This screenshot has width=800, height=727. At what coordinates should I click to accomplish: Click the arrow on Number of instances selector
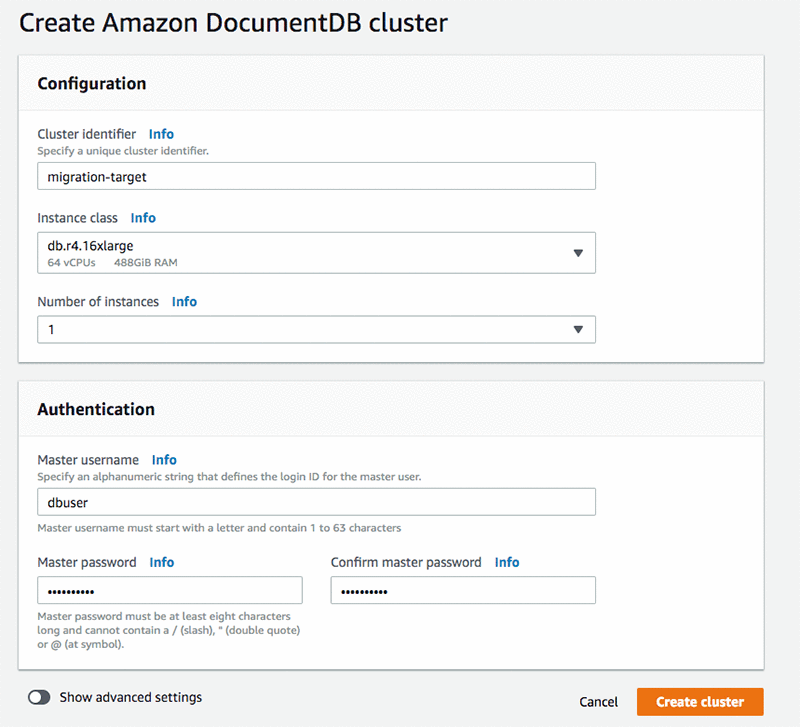pyautogui.click(x=578, y=330)
